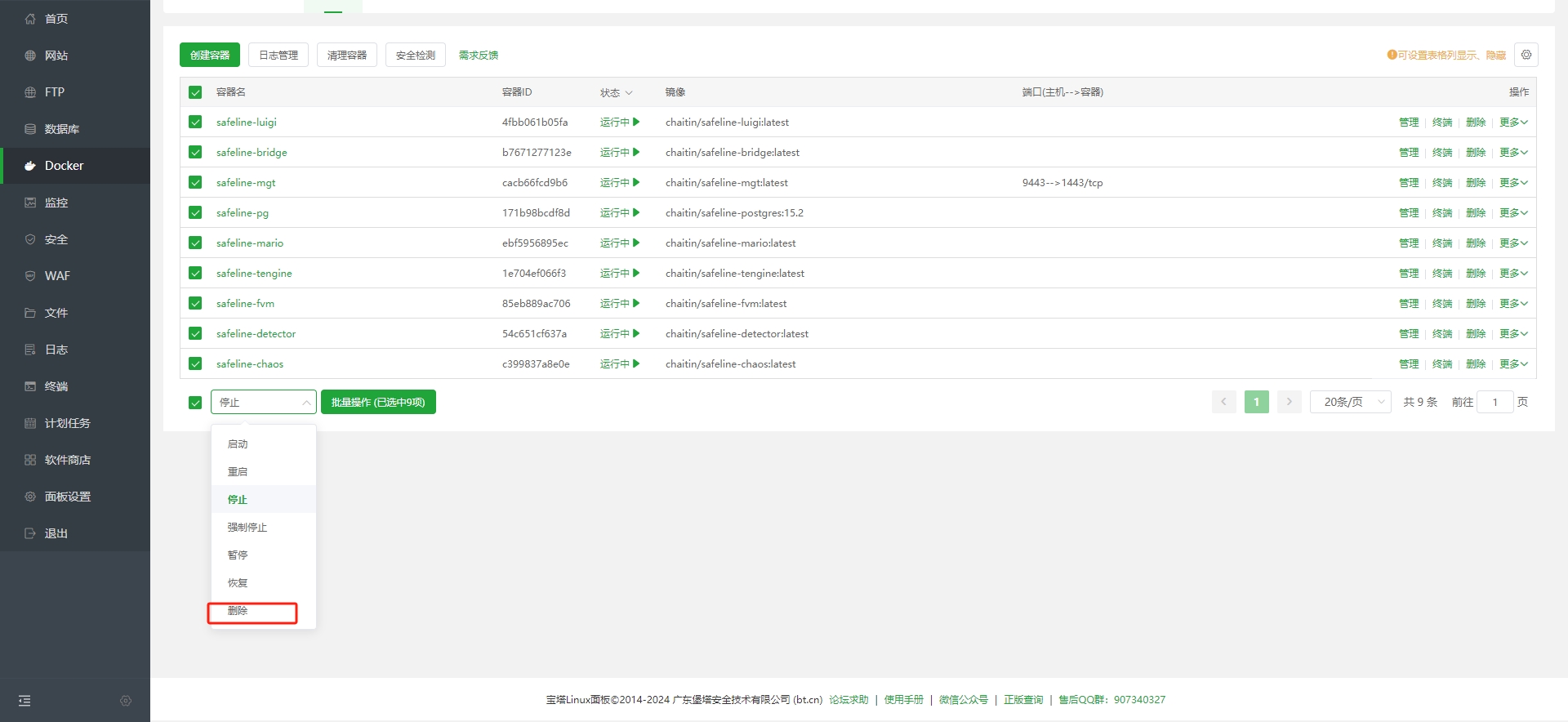The image size is (1568, 722).
Task: Expand 更多 menu for safeline-bridge
Action: [x=1513, y=152]
